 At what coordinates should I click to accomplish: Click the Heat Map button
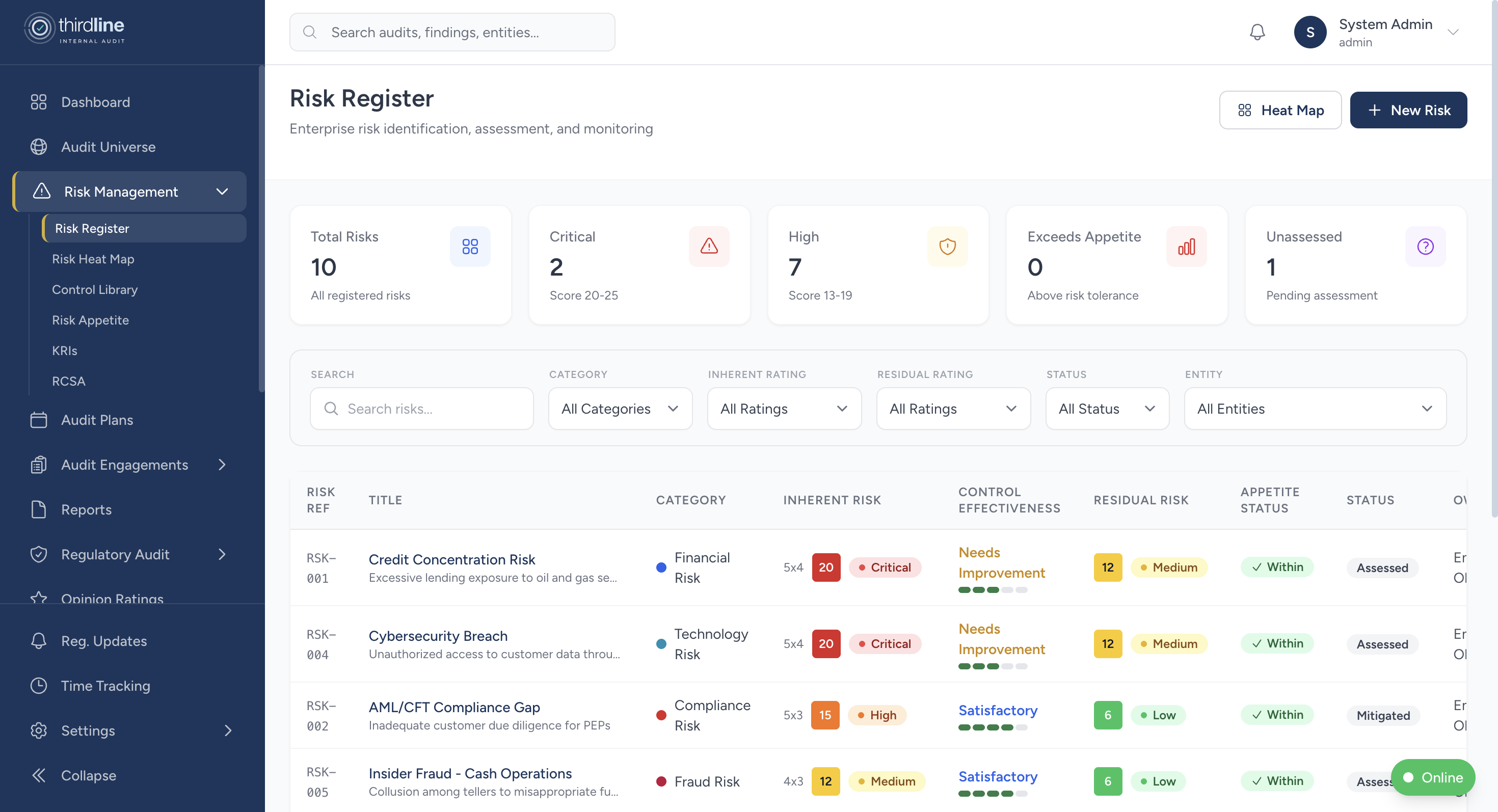coord(1280,110)
